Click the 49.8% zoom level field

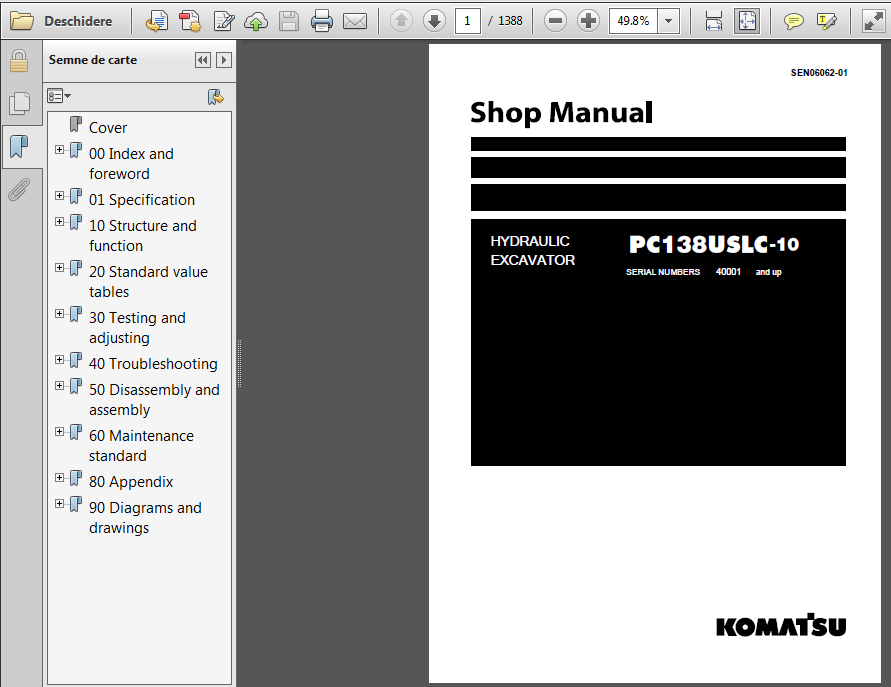634,21
